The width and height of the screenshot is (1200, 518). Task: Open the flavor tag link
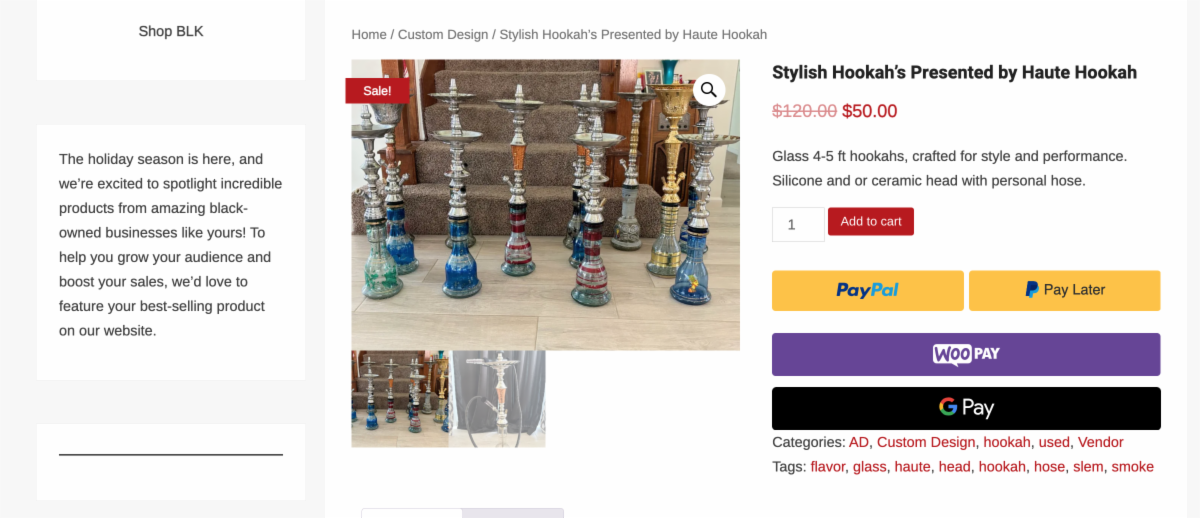coord(828,467)
